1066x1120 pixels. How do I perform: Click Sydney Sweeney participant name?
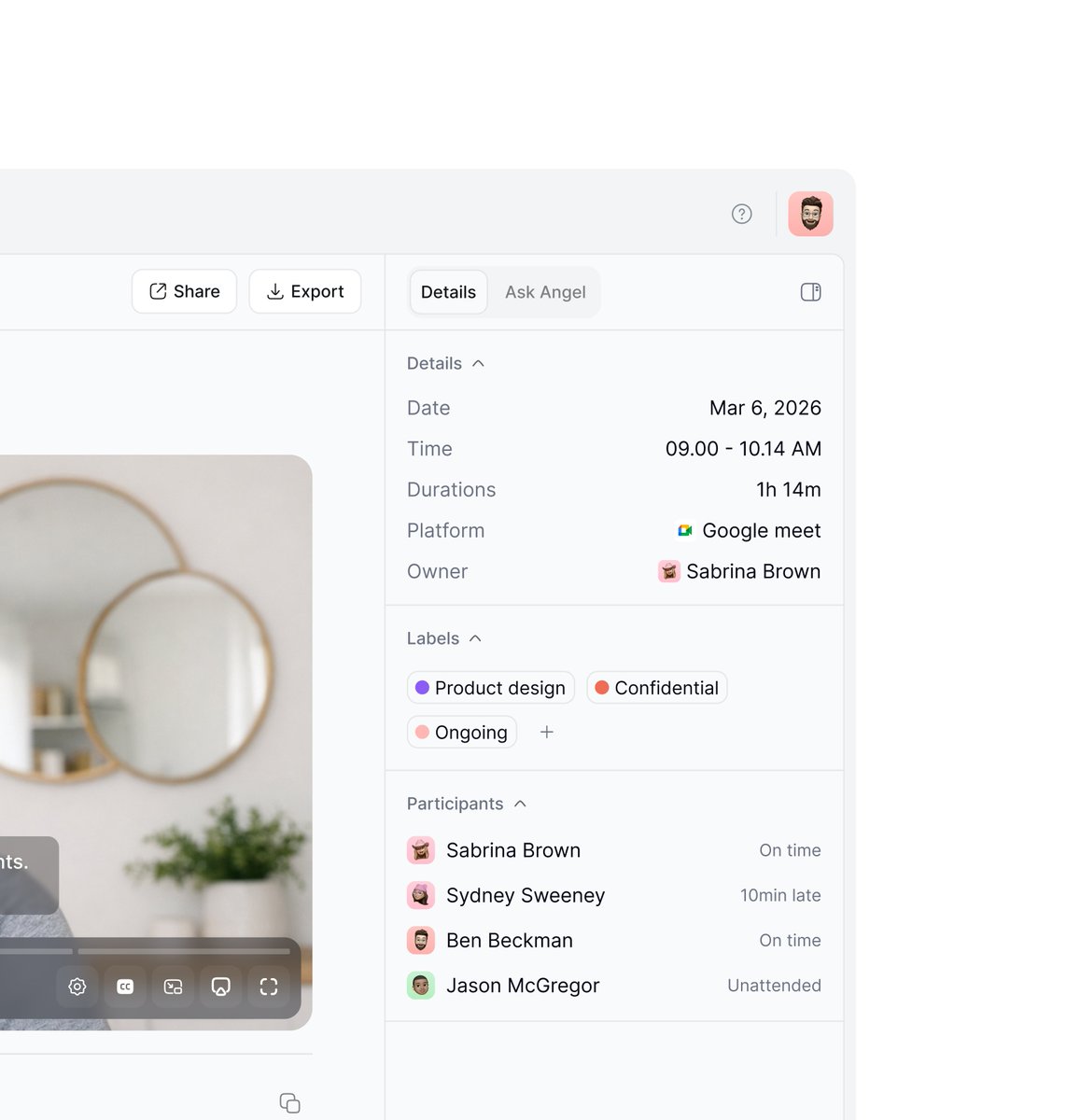pos(526,895)
